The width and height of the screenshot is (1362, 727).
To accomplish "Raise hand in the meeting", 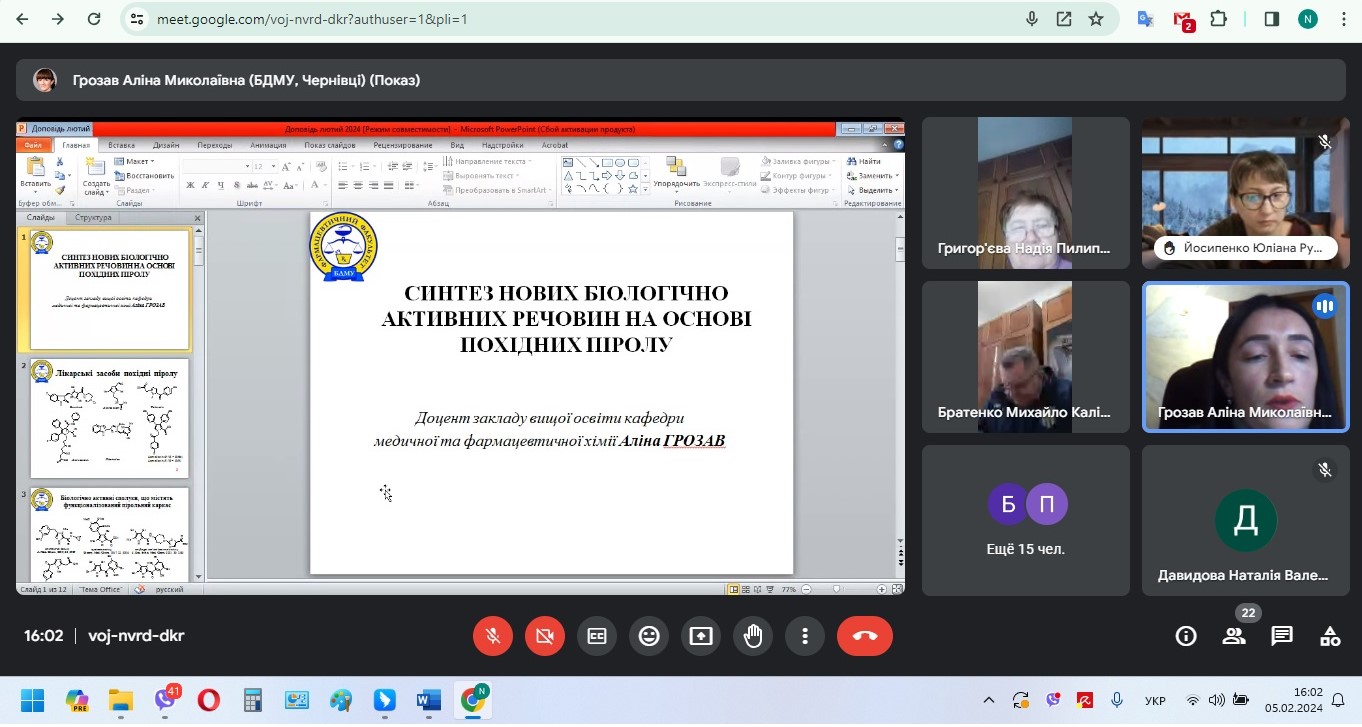I will pyautogui.click(x=753, y=636).
